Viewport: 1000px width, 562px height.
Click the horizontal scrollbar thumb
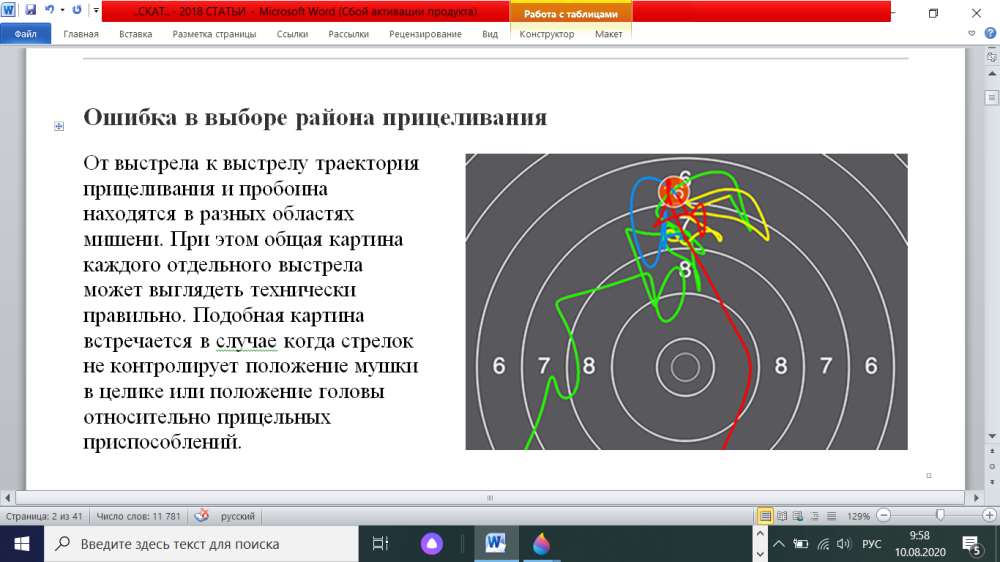tap(490, 498)
